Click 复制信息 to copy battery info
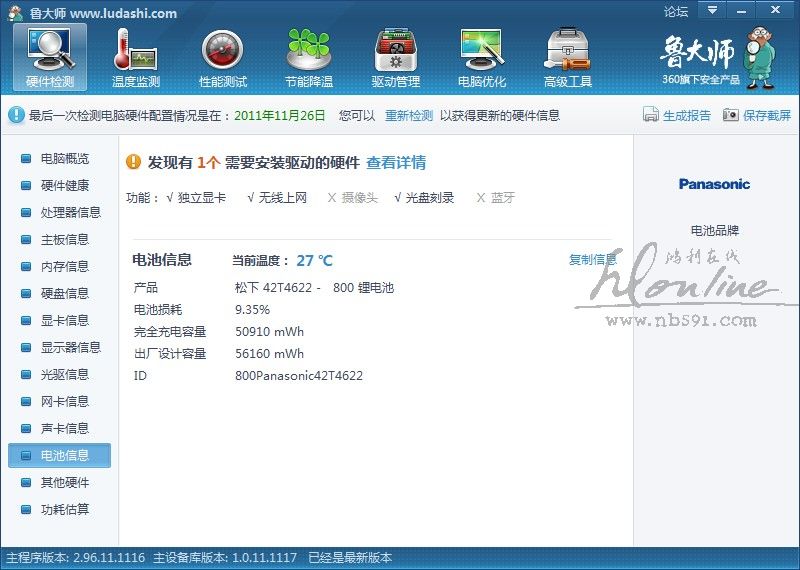This screenshot has height=570, width=800. (x=592, y=260)
